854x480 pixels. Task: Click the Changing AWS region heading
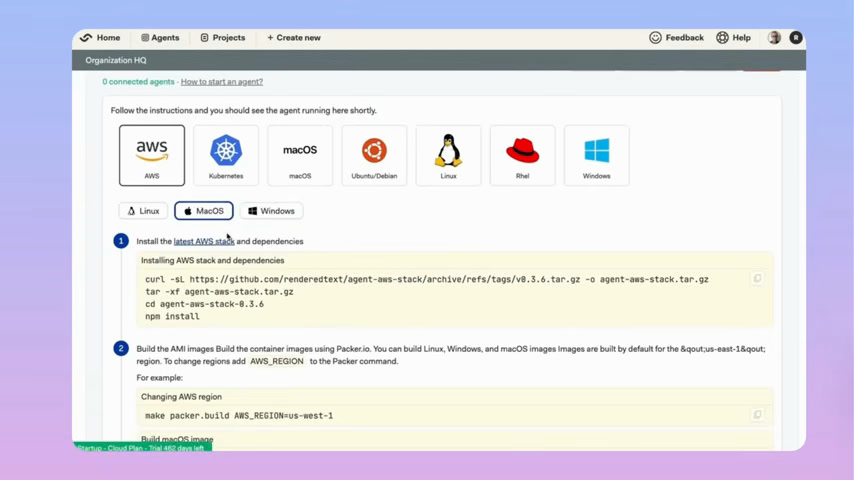pyautogui.click(x=181, y=397)
